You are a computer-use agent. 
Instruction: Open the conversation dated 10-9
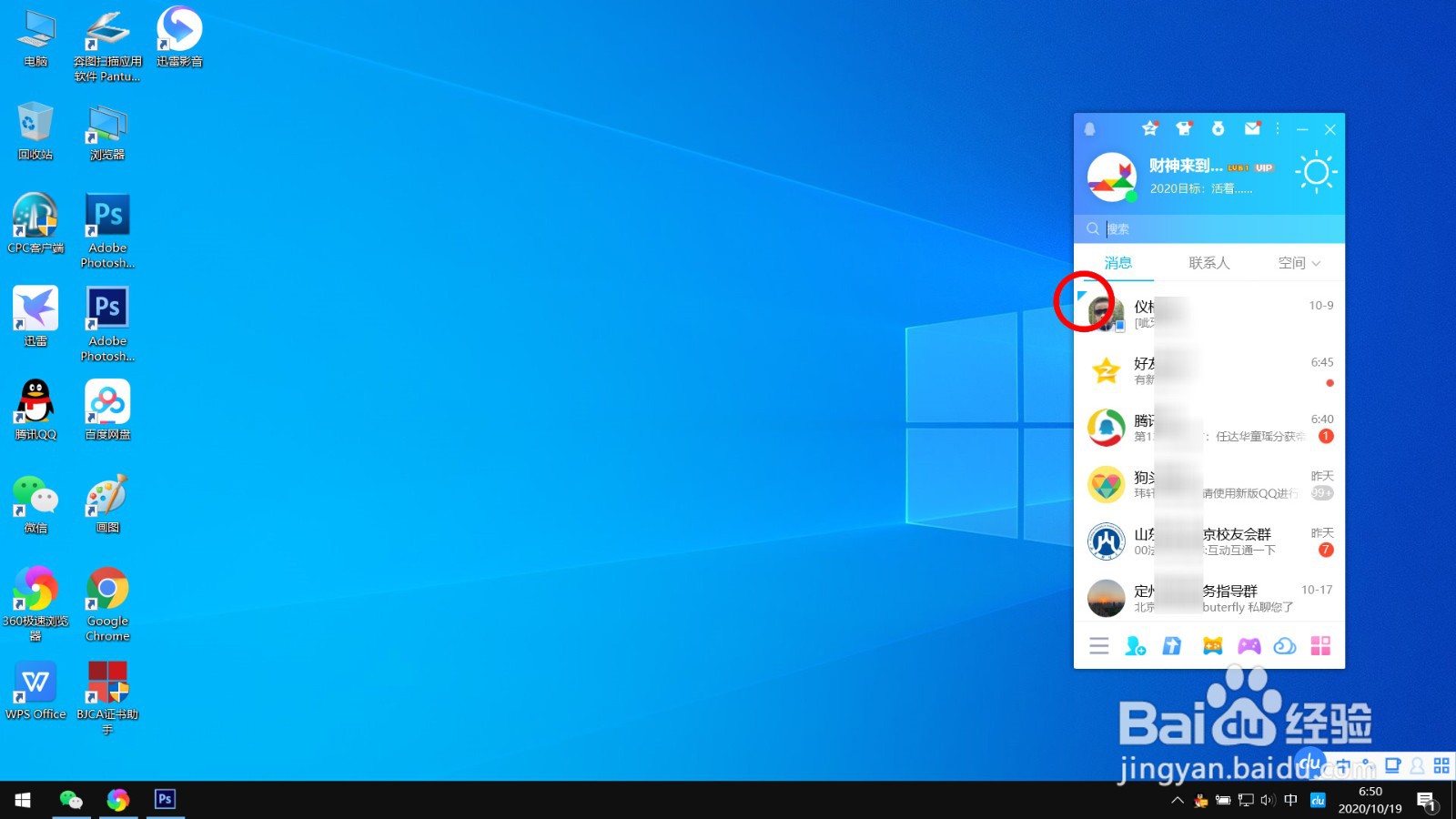pos(1209,313)
